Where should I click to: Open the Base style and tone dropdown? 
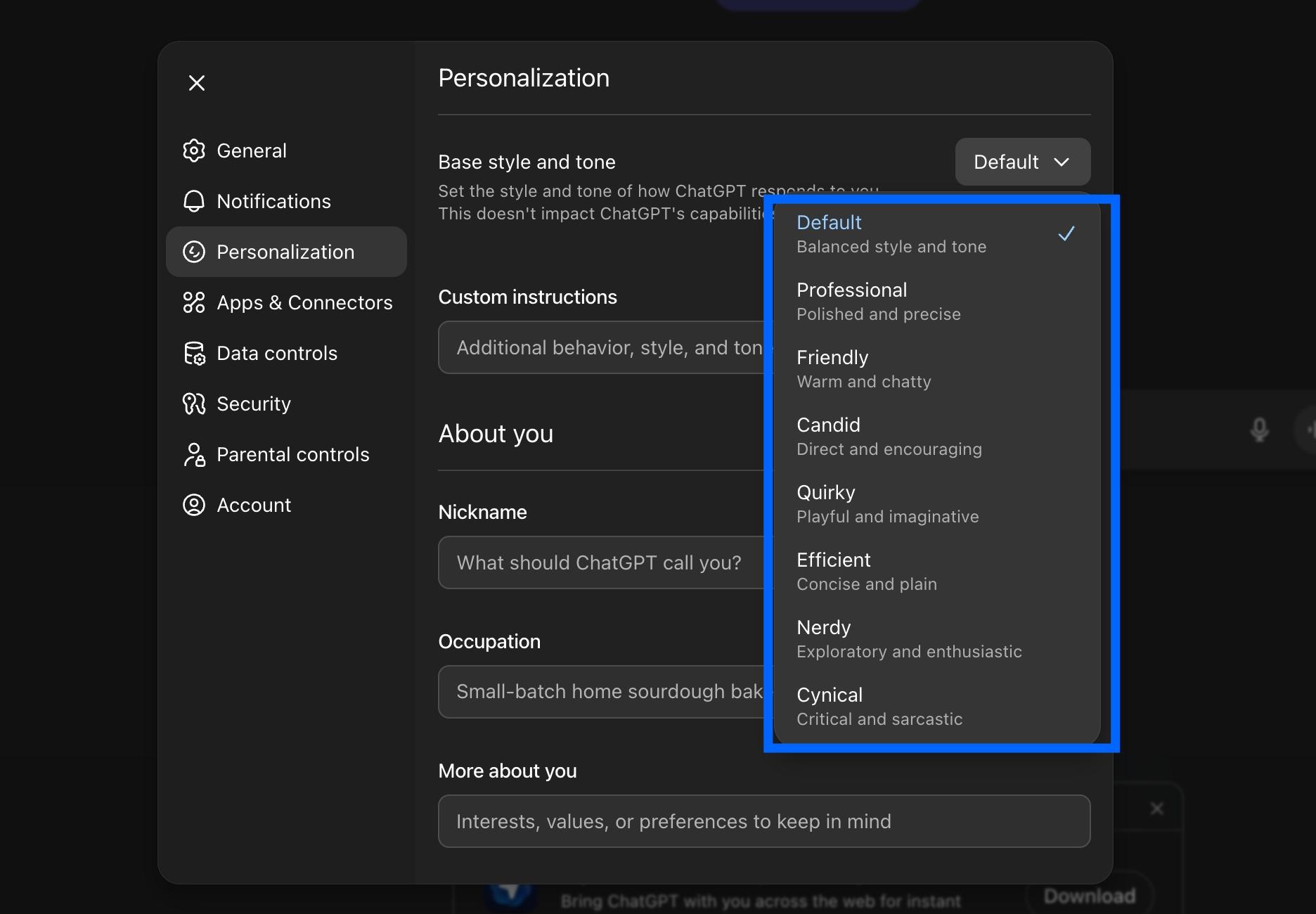coord(1022,162)
